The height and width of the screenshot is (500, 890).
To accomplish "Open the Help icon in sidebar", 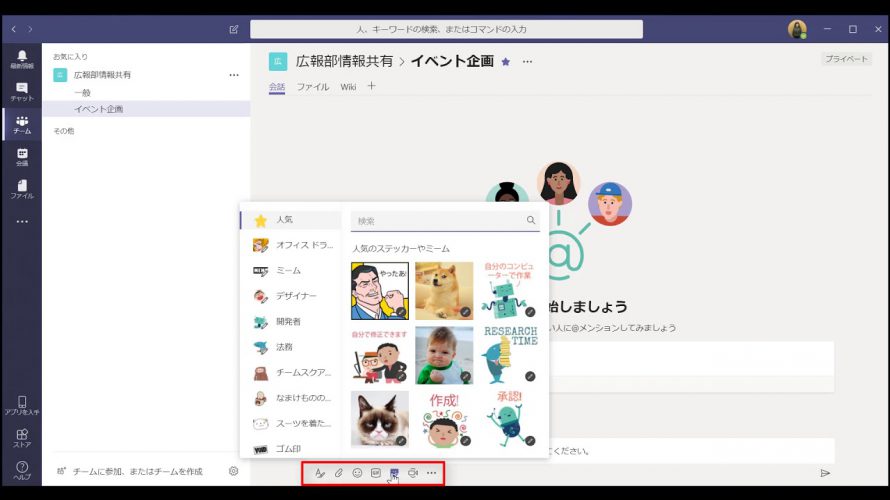I will point(22,470).
